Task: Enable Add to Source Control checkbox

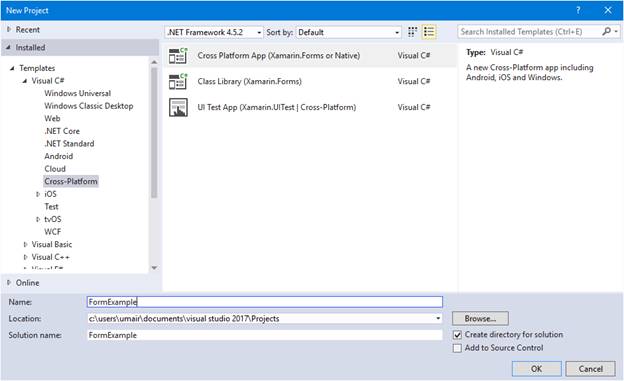Action: [x=457, y=348]
